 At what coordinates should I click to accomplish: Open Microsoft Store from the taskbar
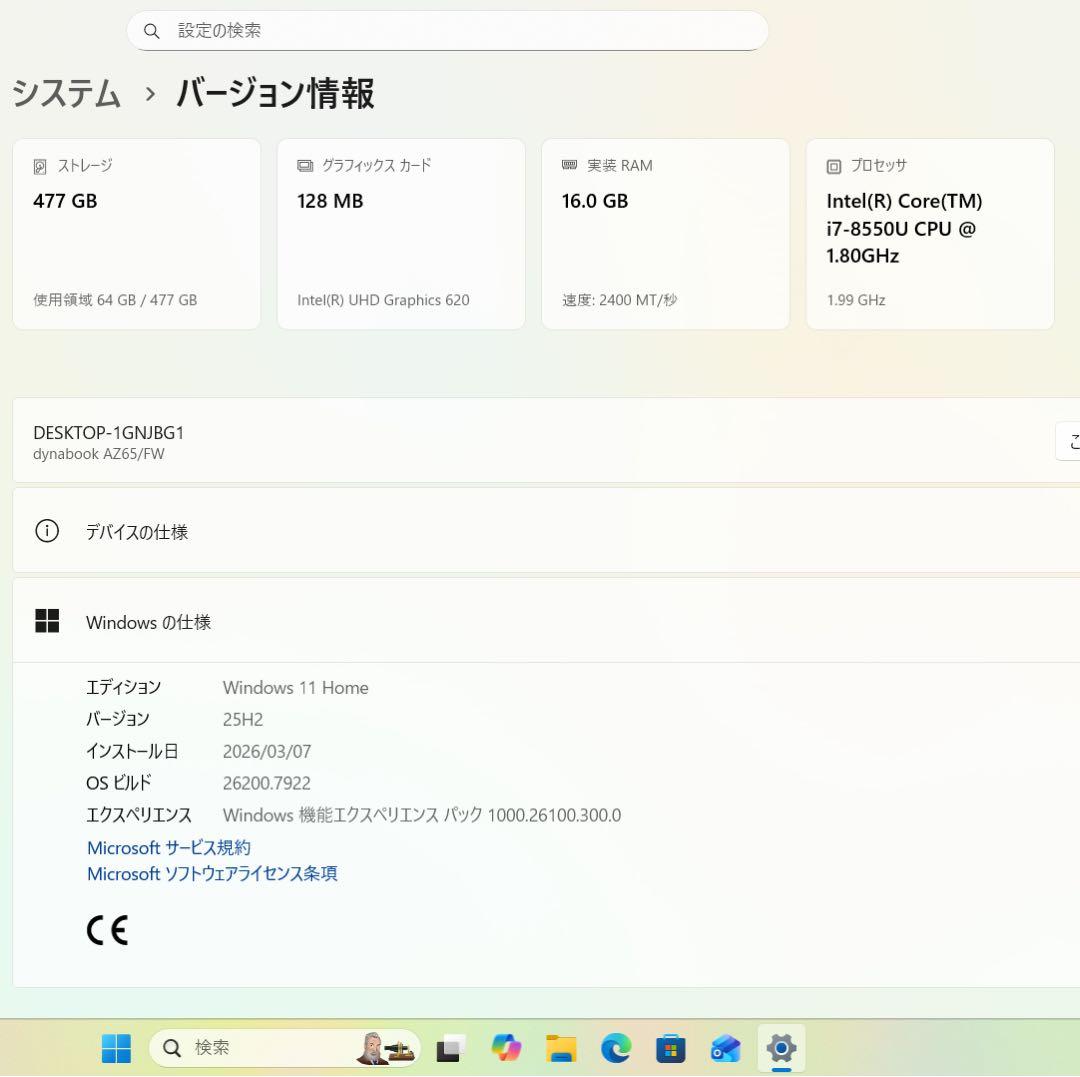[671, 1048]
